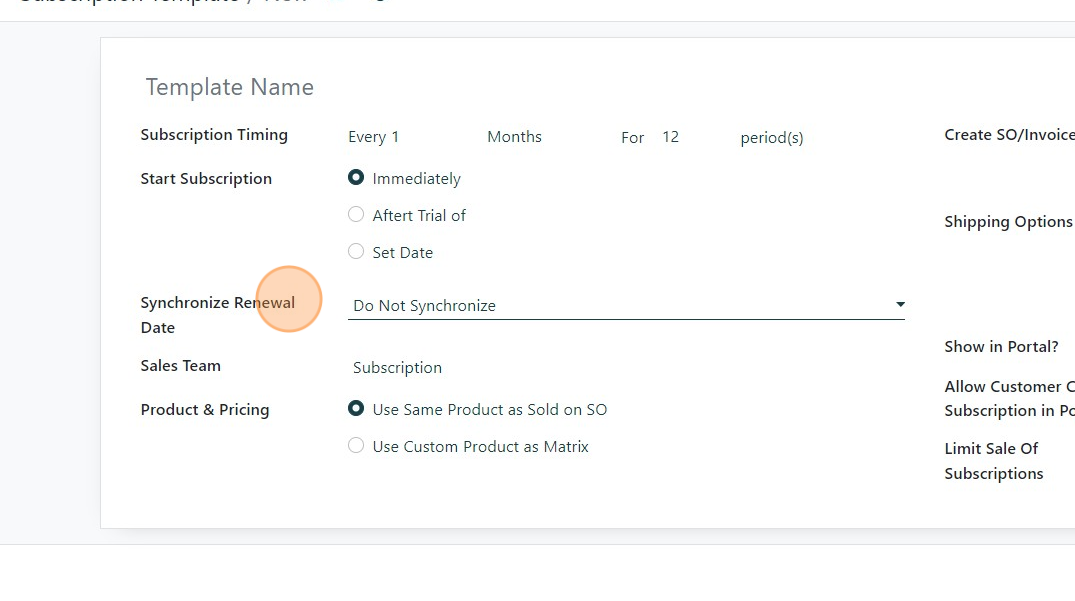Select the Immediately start option

[x=356, y=178]
